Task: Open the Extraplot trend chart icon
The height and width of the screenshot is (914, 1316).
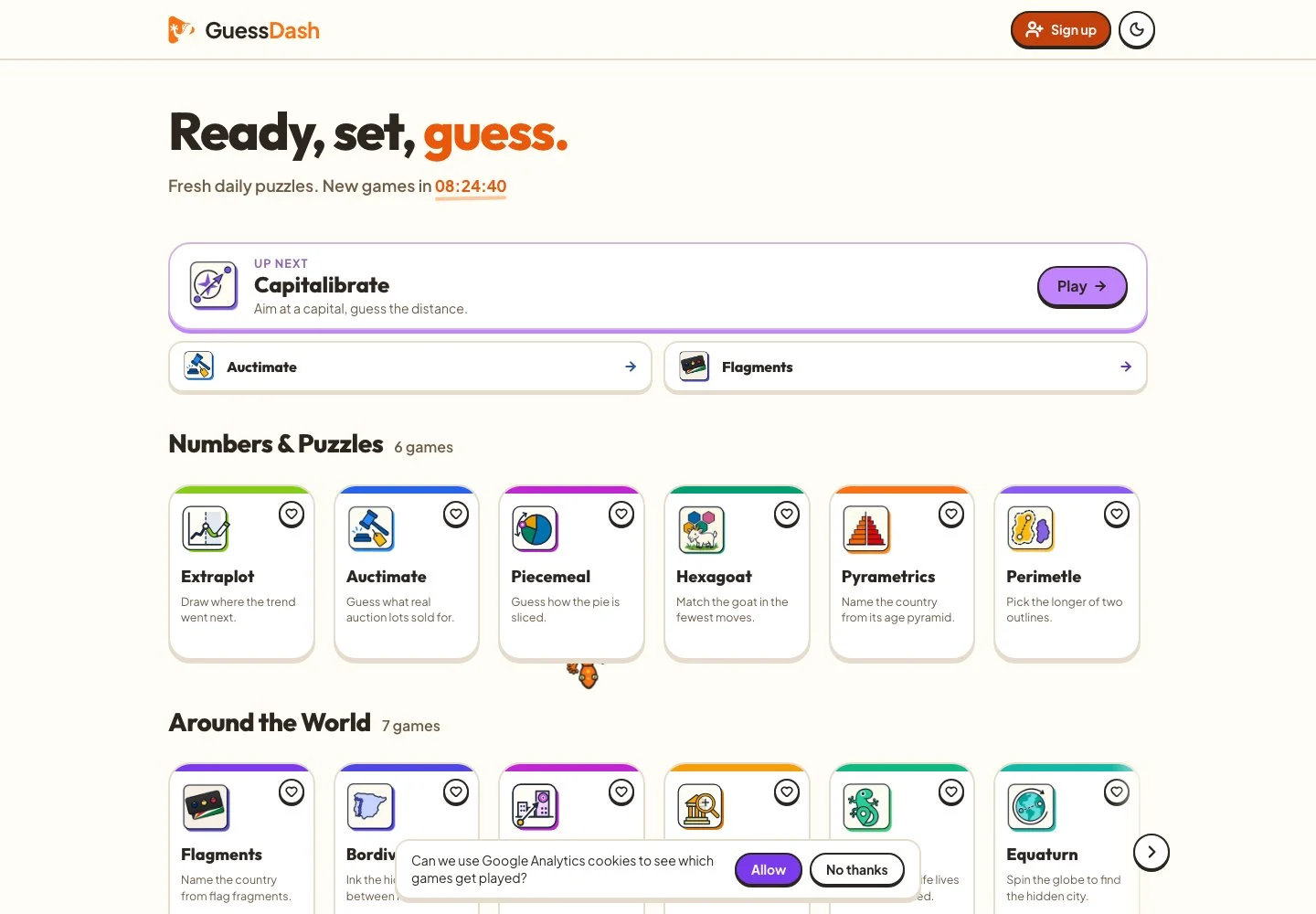Action: point(206,529)
